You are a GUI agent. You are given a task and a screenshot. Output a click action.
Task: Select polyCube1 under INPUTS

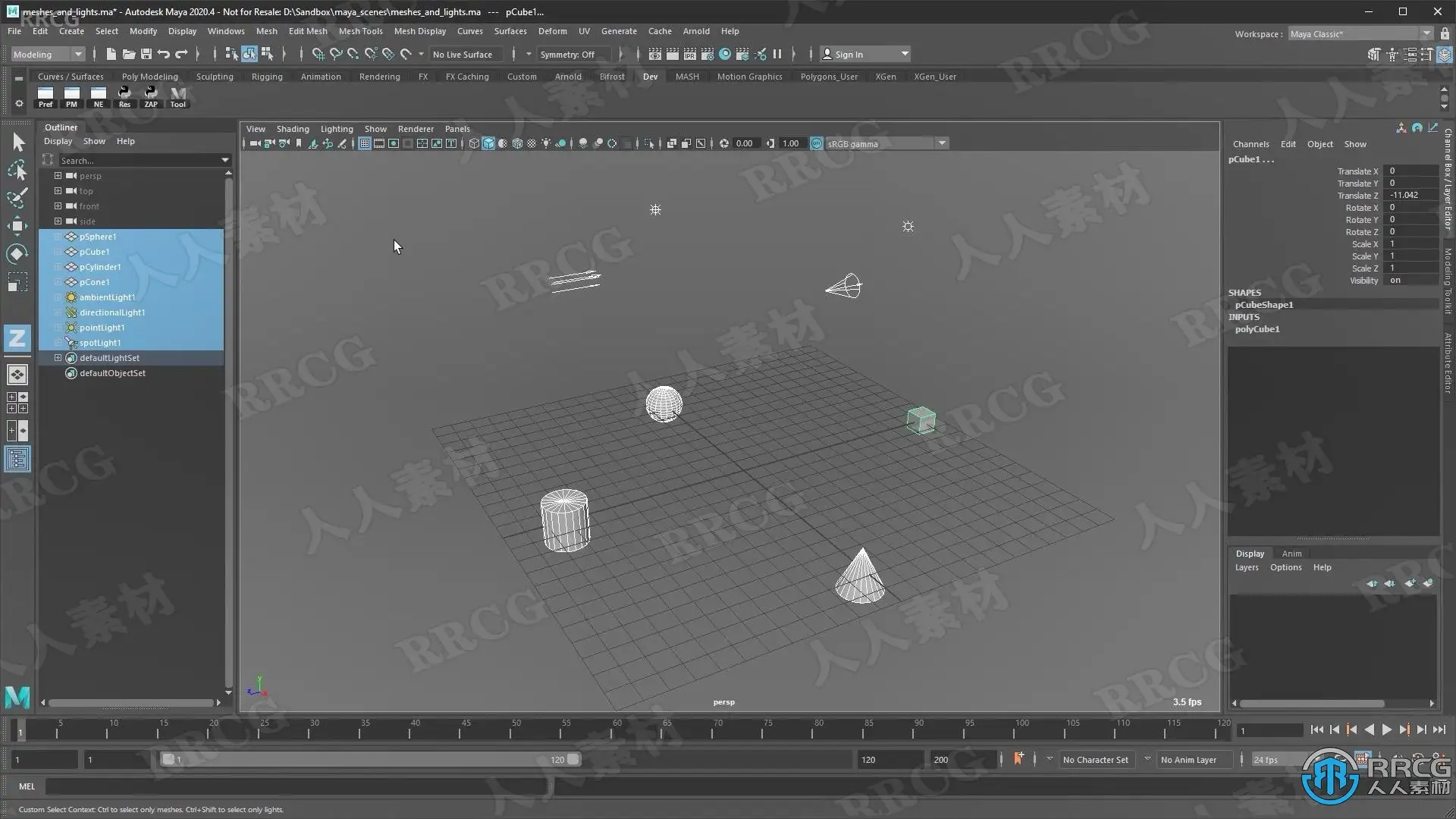1257,329
